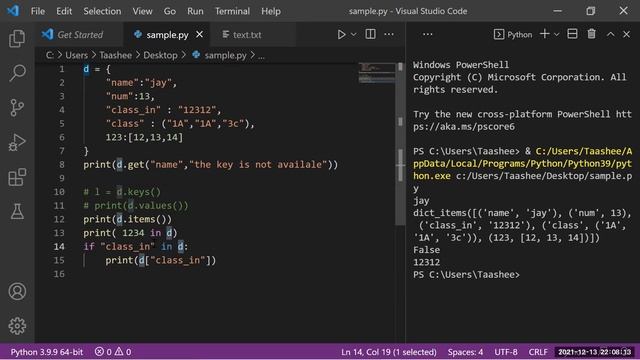Split the editor to the right

370,34
